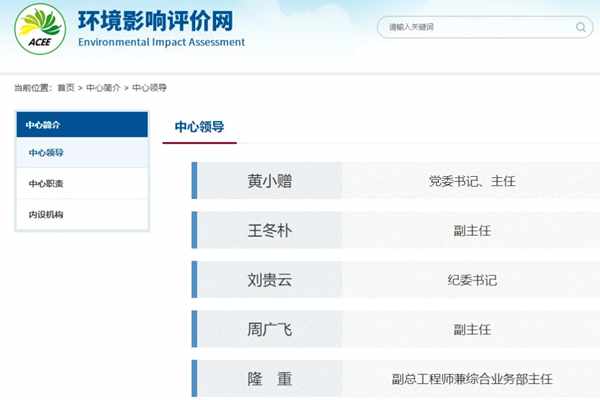The image size is (600, 400).
Task: Click the name 王冬朴
Action: (x=270, y=231)
